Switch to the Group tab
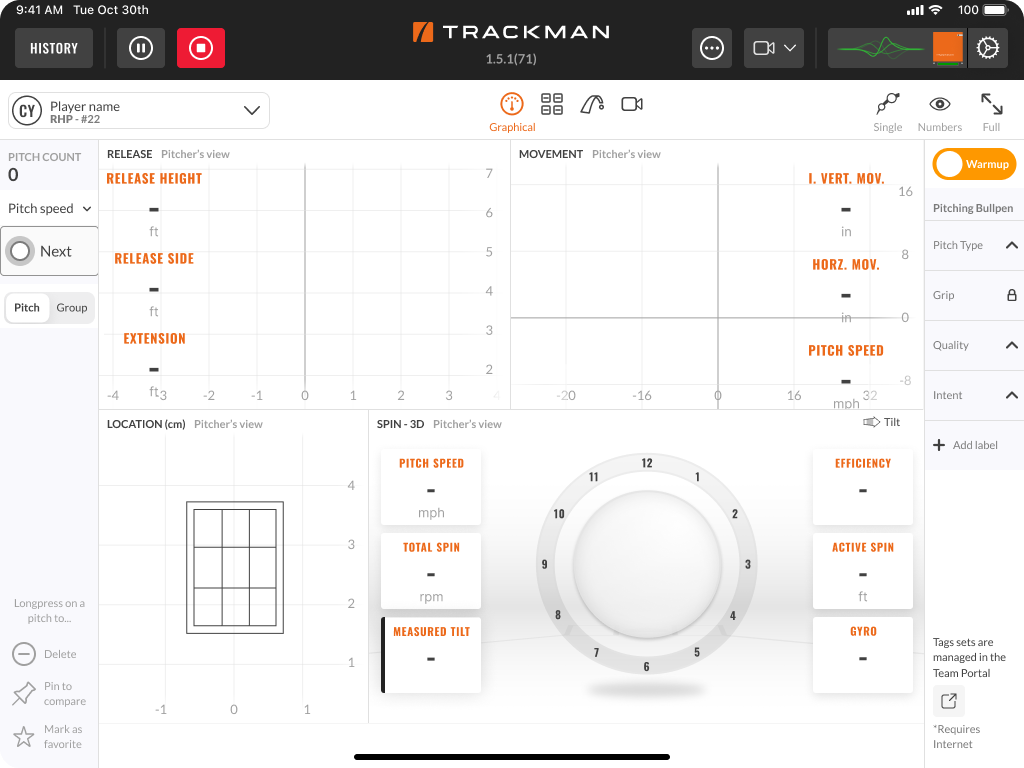 click(x=72, y=308)
